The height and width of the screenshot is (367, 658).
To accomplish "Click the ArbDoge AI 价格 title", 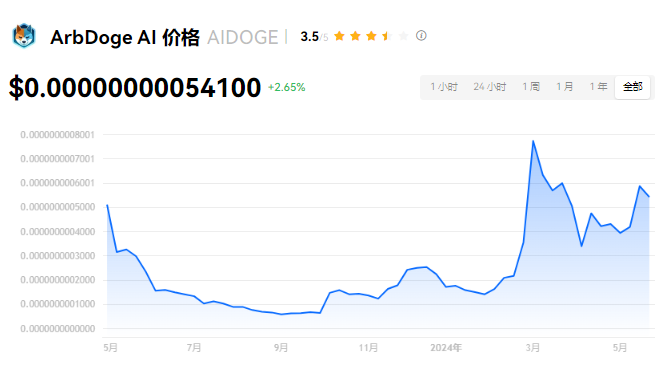I will click(x=125, y=37).
